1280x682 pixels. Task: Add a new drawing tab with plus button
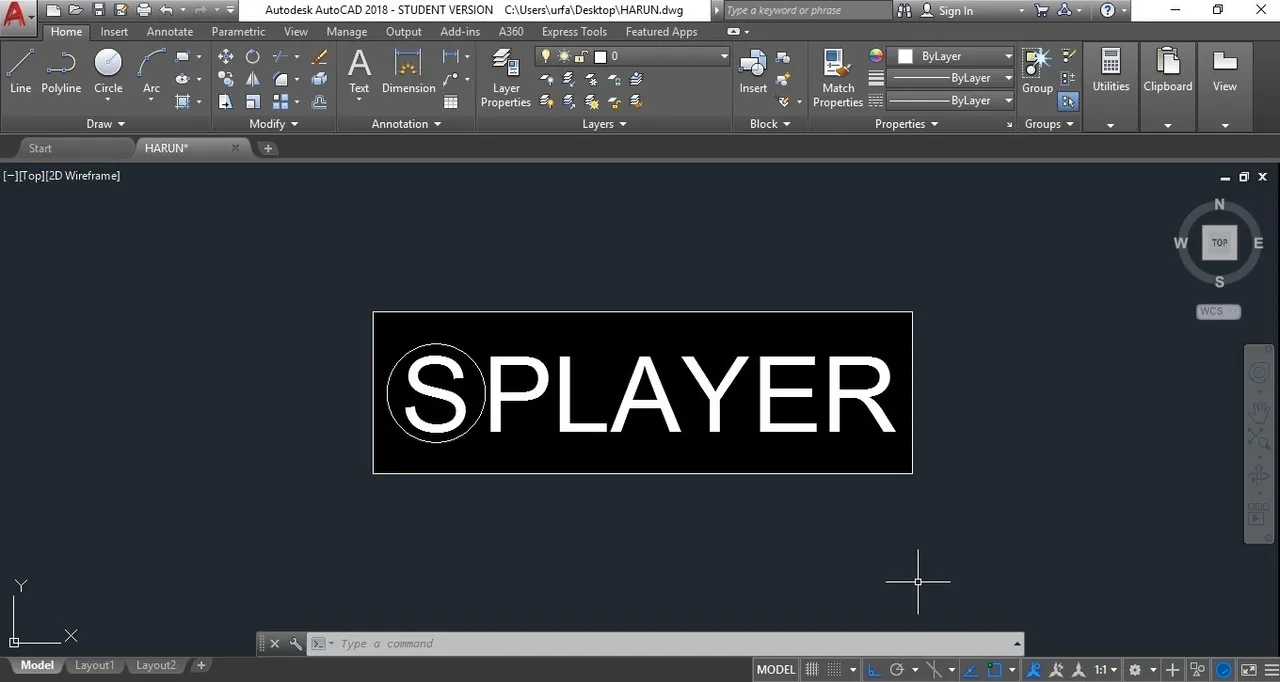[268, 148]
